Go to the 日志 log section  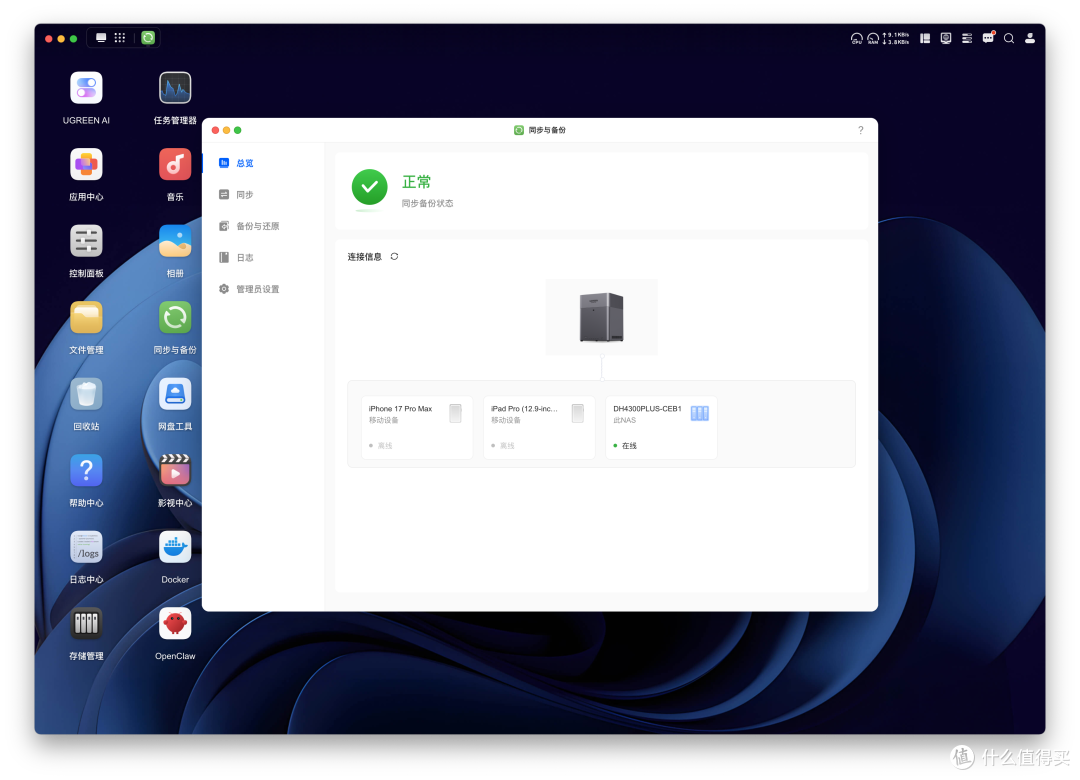coord(264,258)
